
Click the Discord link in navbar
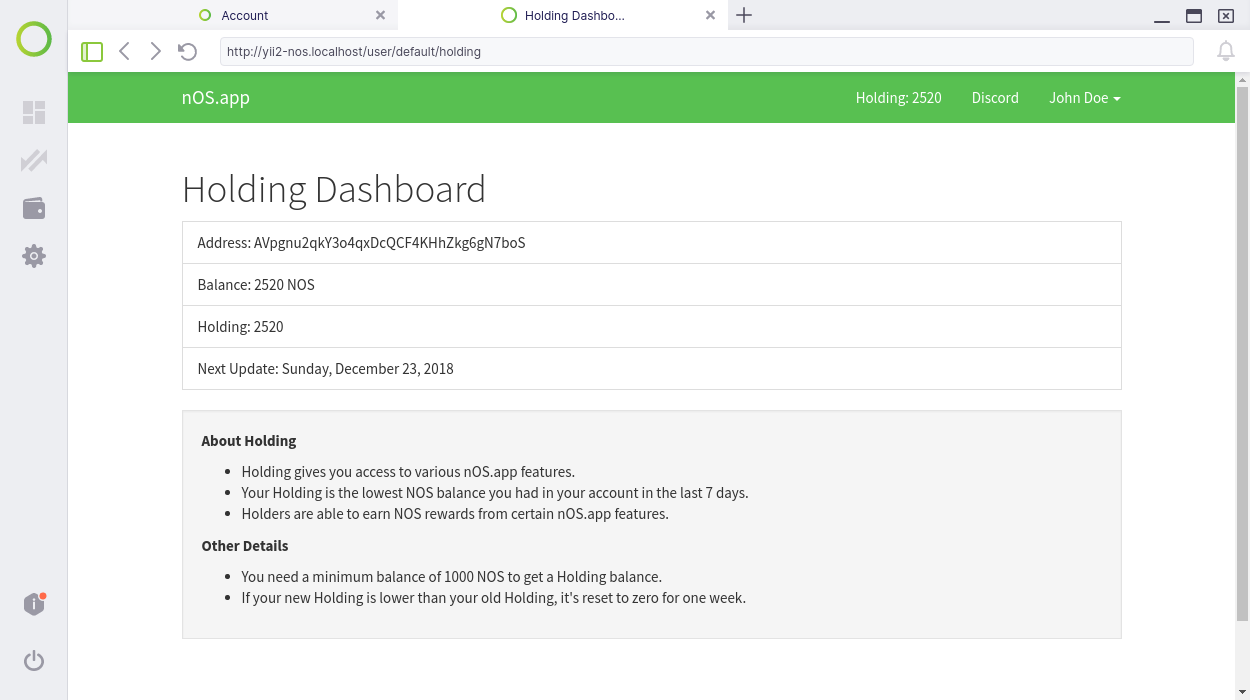click(995, 98)
